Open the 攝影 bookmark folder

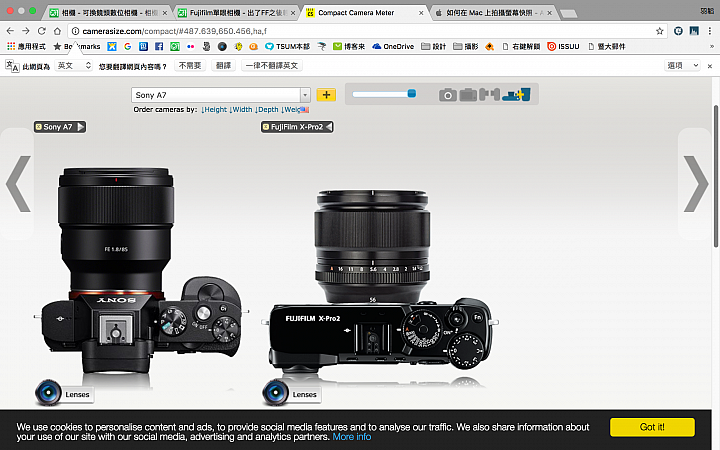click(466, 46)
